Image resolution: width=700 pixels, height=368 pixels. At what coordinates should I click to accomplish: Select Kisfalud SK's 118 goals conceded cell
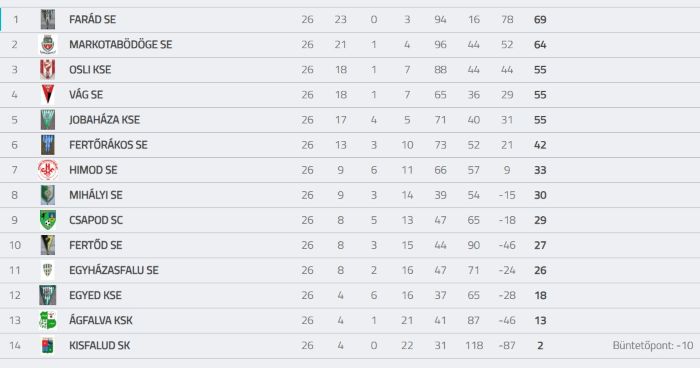(x=474, y=346)
